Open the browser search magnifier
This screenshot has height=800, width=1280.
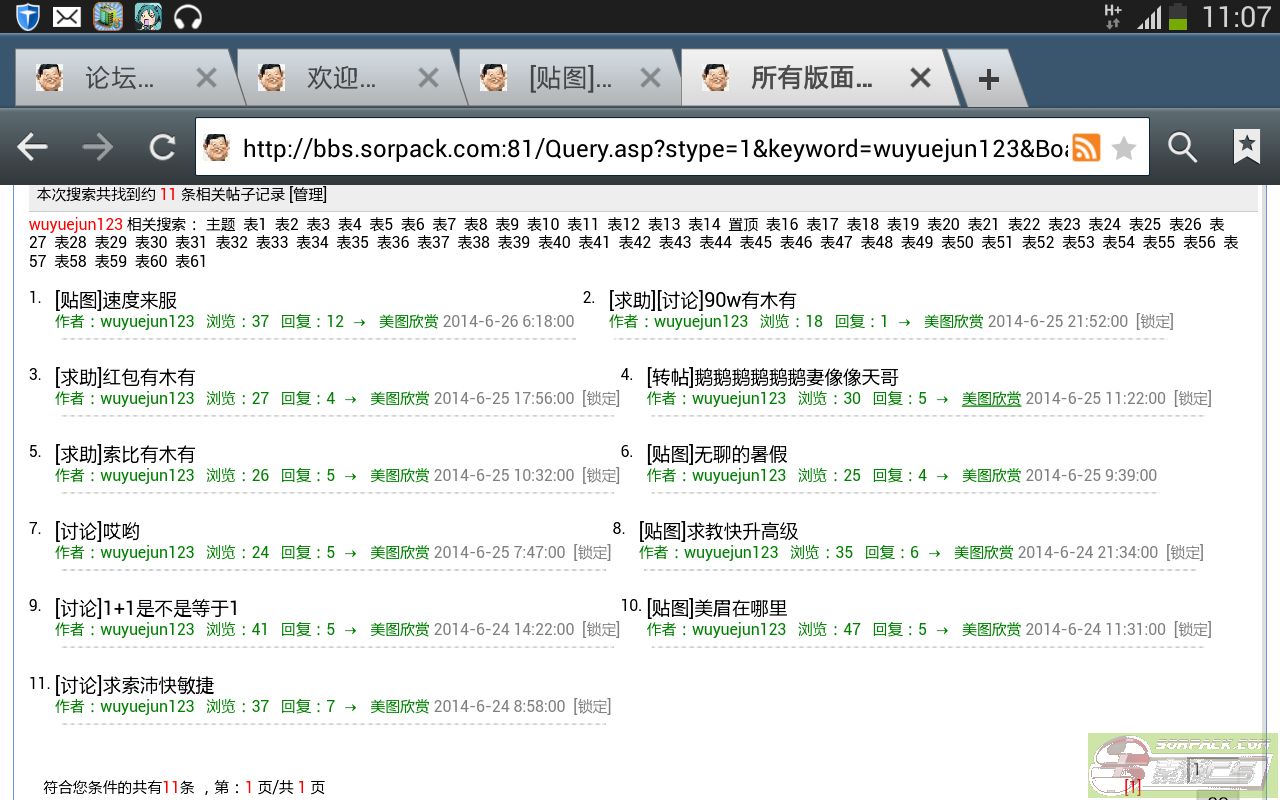click(1182, 148)
